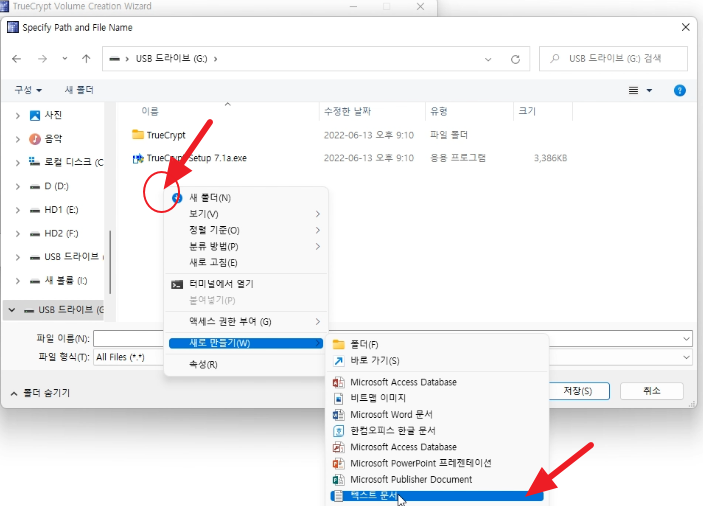This screenshot has width=703, height=506.
Task: Select TrueCrypt Setup 7.1a.exe file
Action: [x=189, y=158]
